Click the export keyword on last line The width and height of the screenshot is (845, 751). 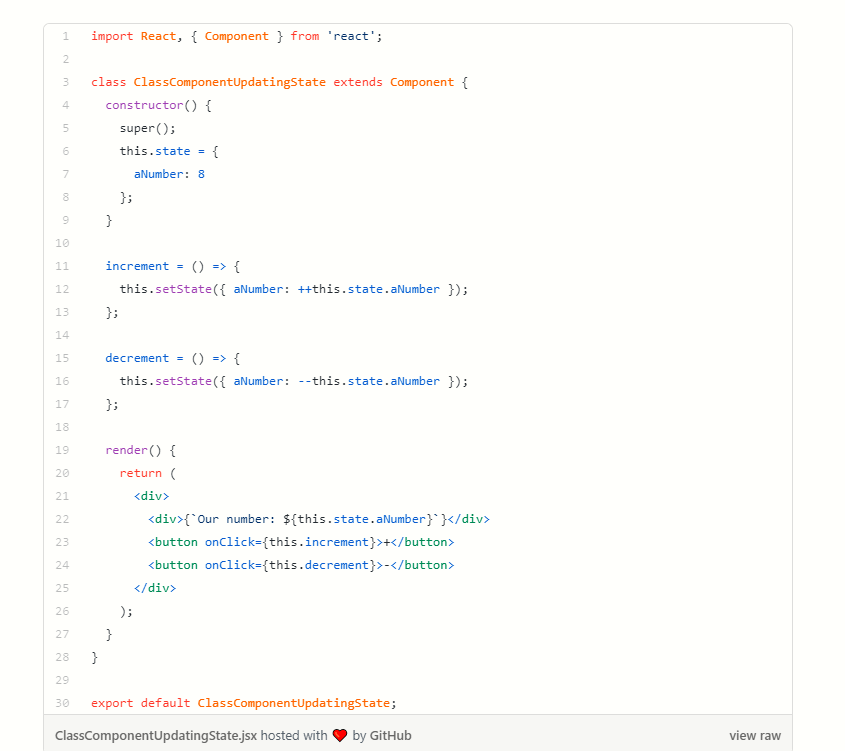click(112, 703)
